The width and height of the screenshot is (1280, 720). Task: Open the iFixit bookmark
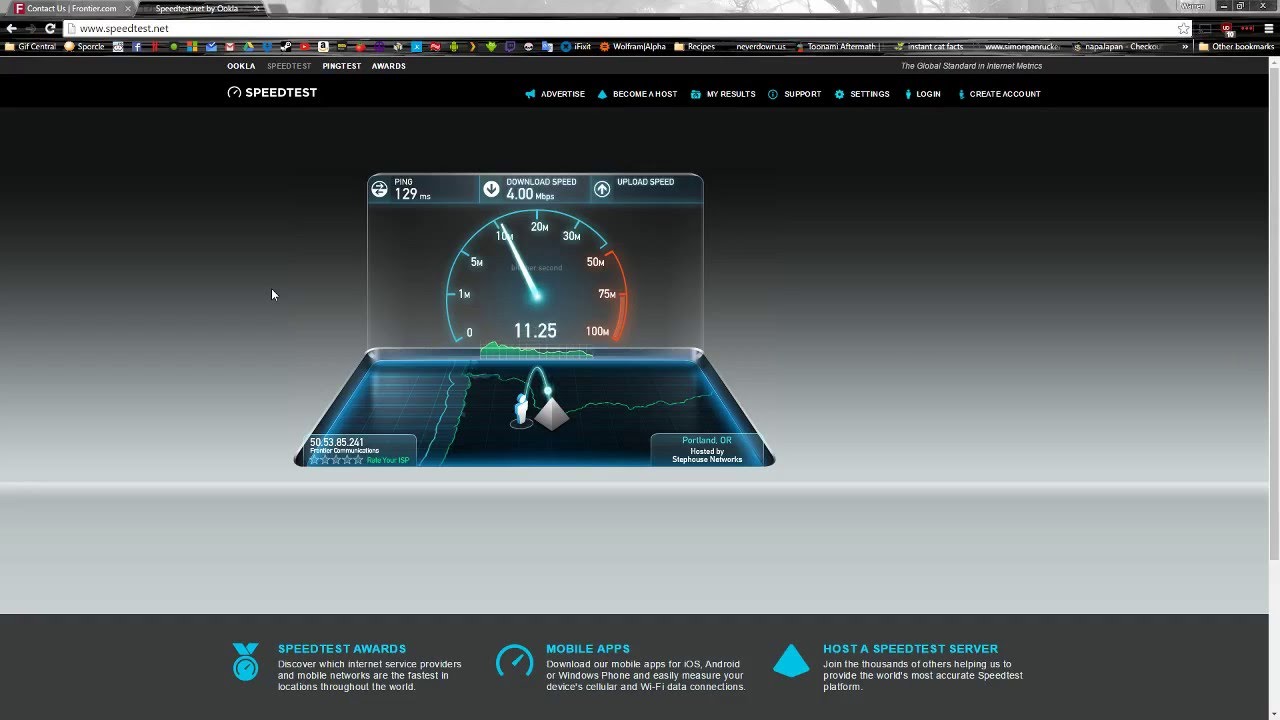coord(576,46)
